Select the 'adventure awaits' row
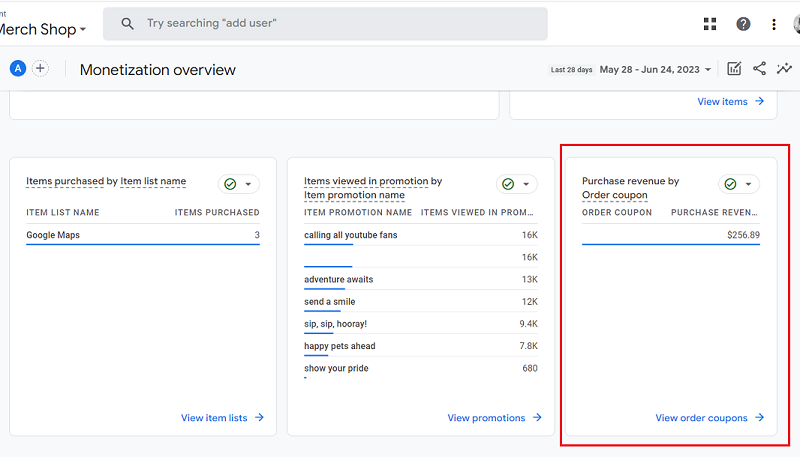This screenshot has height=457, width=800. coord(420,280)
